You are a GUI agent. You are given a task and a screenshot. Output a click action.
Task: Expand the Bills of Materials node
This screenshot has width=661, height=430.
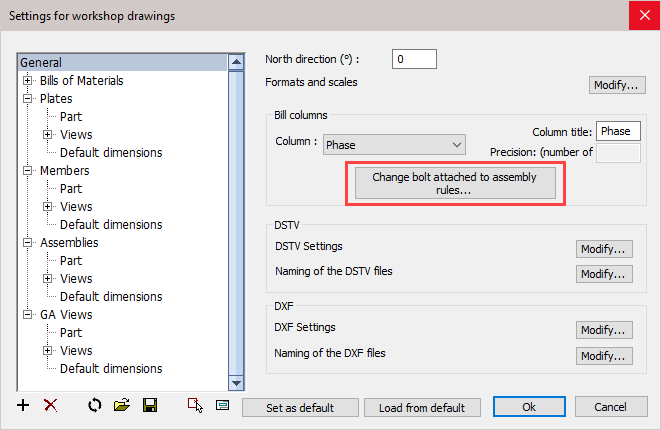tap(28, 81)
